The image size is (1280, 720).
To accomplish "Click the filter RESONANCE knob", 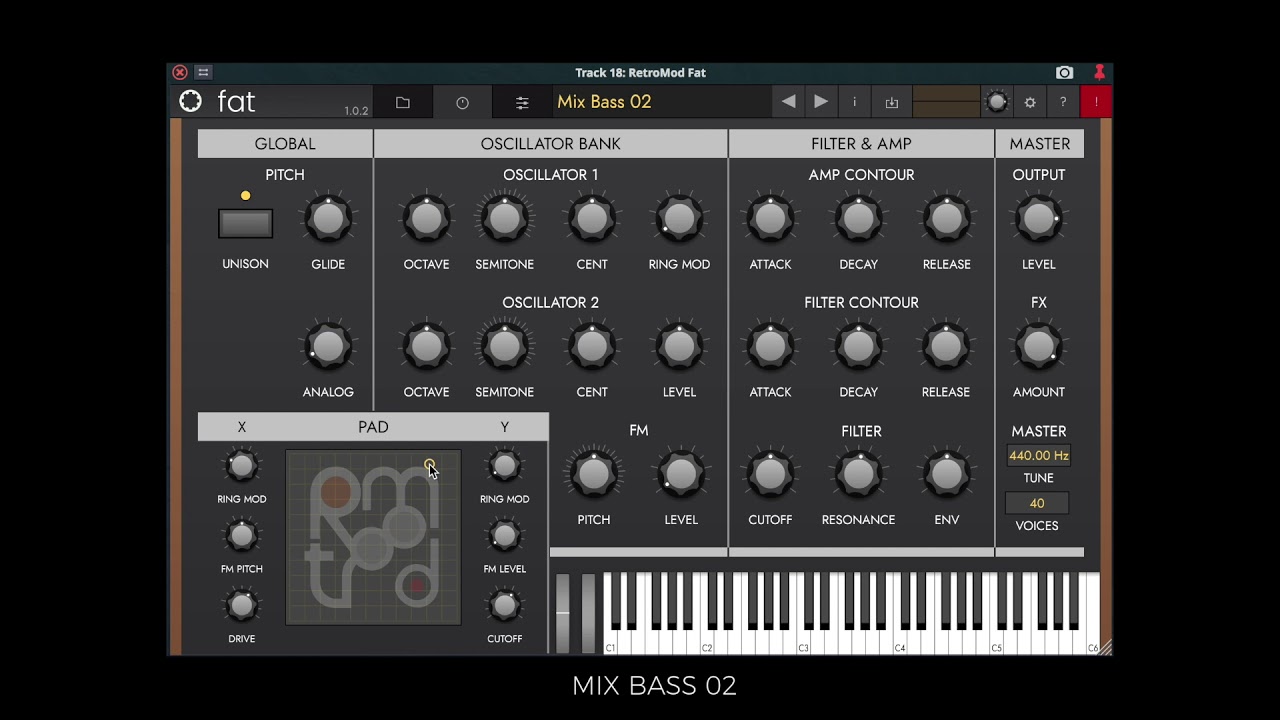I will [x=858, y=474].
